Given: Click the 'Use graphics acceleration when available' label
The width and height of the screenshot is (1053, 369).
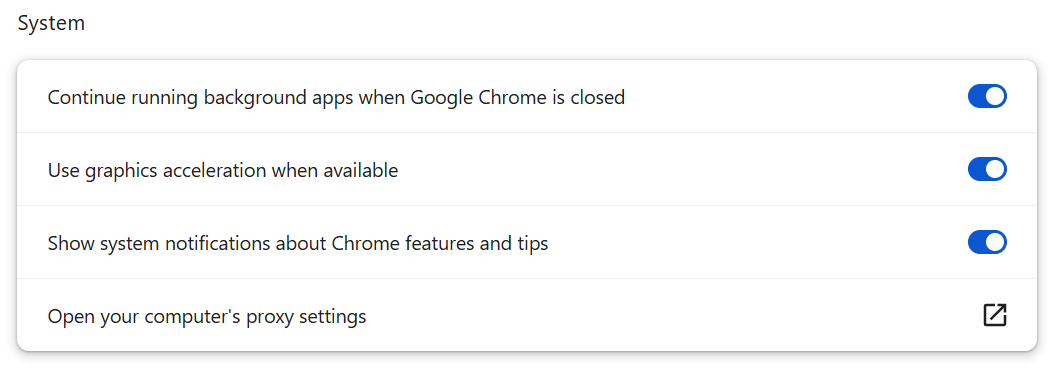Looking at the screenshot, I should 223,171.
